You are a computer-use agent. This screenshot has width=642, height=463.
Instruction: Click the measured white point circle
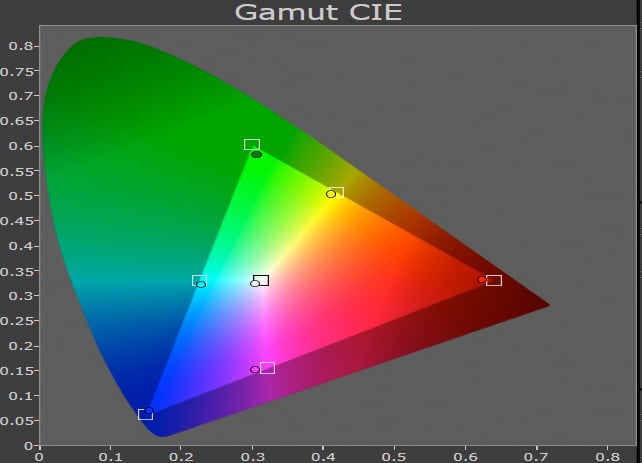(x=255, y=283)
